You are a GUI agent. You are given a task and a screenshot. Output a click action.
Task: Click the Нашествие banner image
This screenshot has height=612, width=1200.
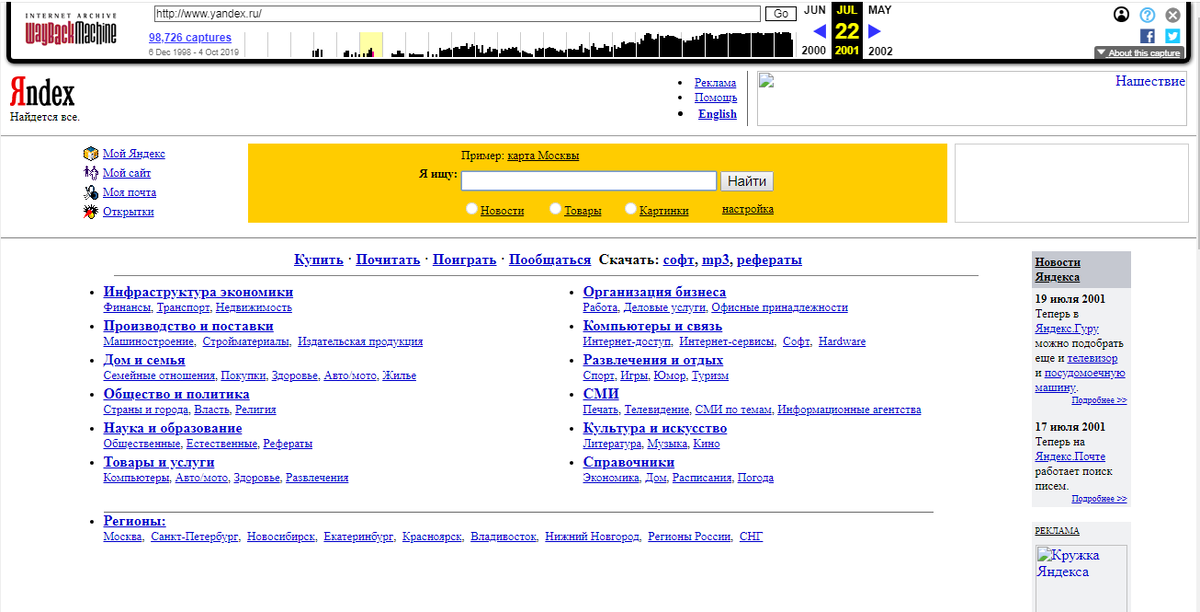click(973, 98)
